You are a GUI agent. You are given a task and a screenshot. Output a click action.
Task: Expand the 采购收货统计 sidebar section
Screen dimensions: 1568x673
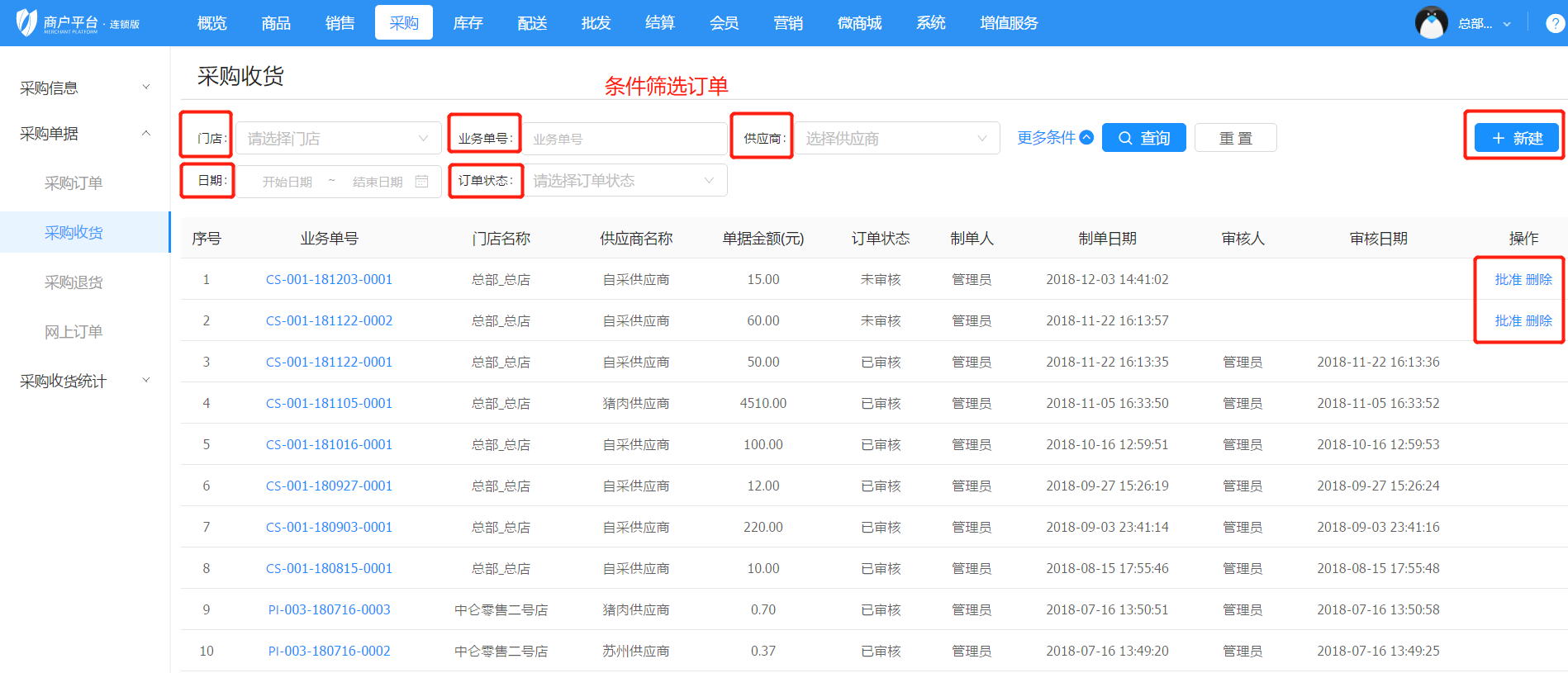[84, 381]
